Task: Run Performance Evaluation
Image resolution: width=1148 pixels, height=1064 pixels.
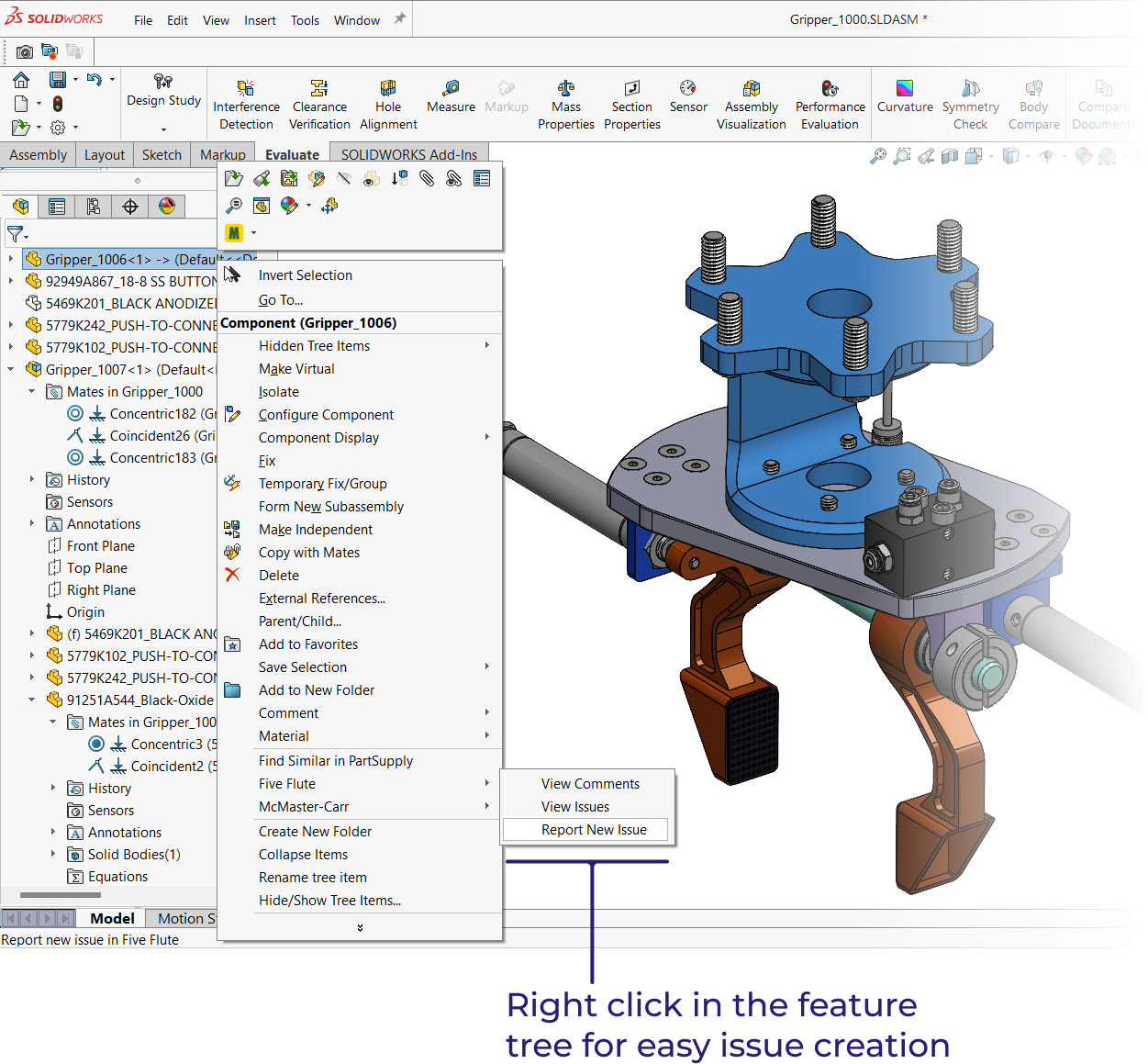Action: point(830,105)
